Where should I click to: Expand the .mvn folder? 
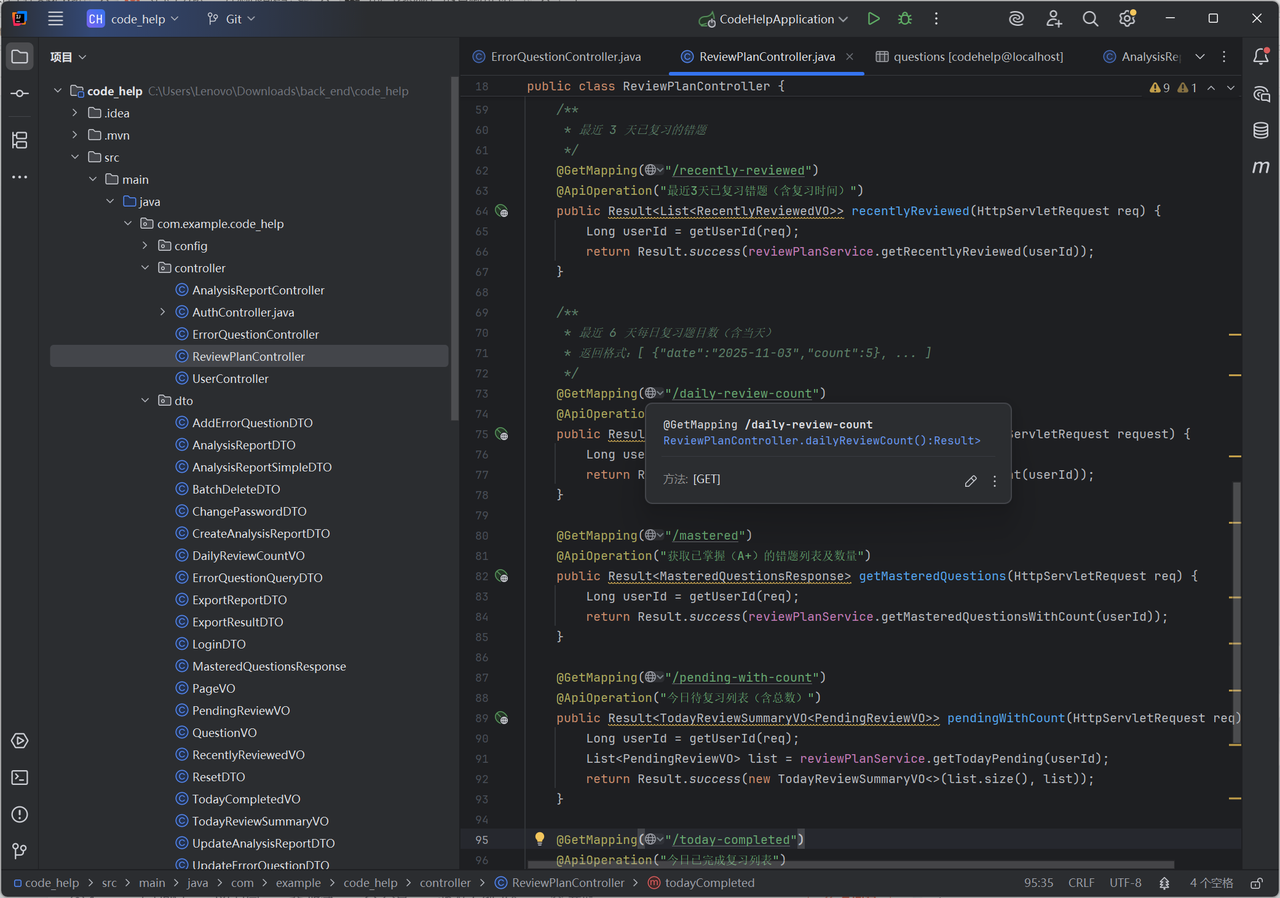pos(75,135)
